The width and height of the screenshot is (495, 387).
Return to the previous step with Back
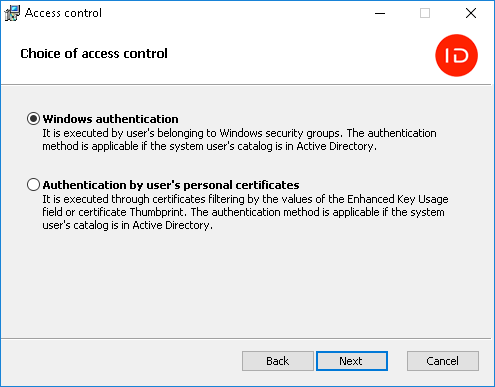[x=278, y=361]
